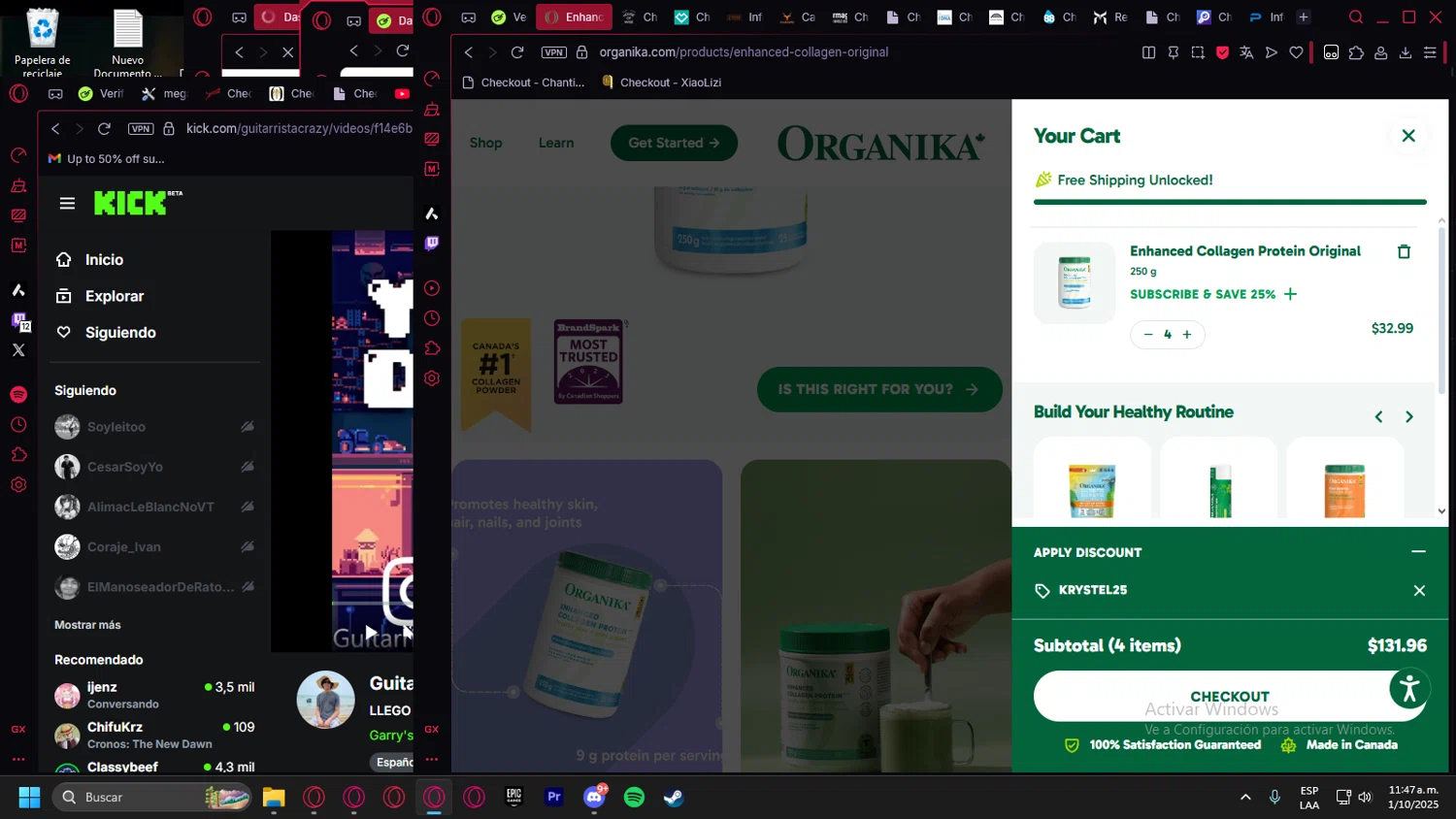Screen dimensions: 1456x819
Task: Search tabs with the magnifier icon
Action: 1356,16
